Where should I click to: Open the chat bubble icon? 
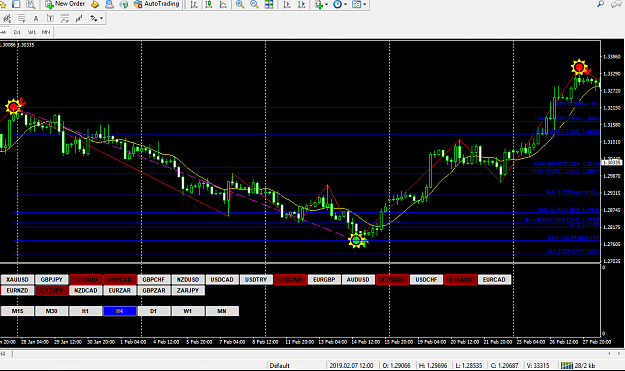click(616, 4)
